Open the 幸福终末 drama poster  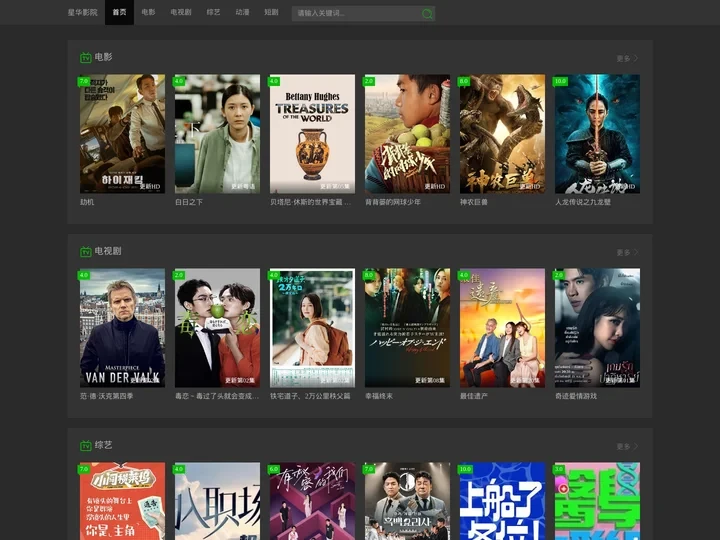[x=408, y=328]
